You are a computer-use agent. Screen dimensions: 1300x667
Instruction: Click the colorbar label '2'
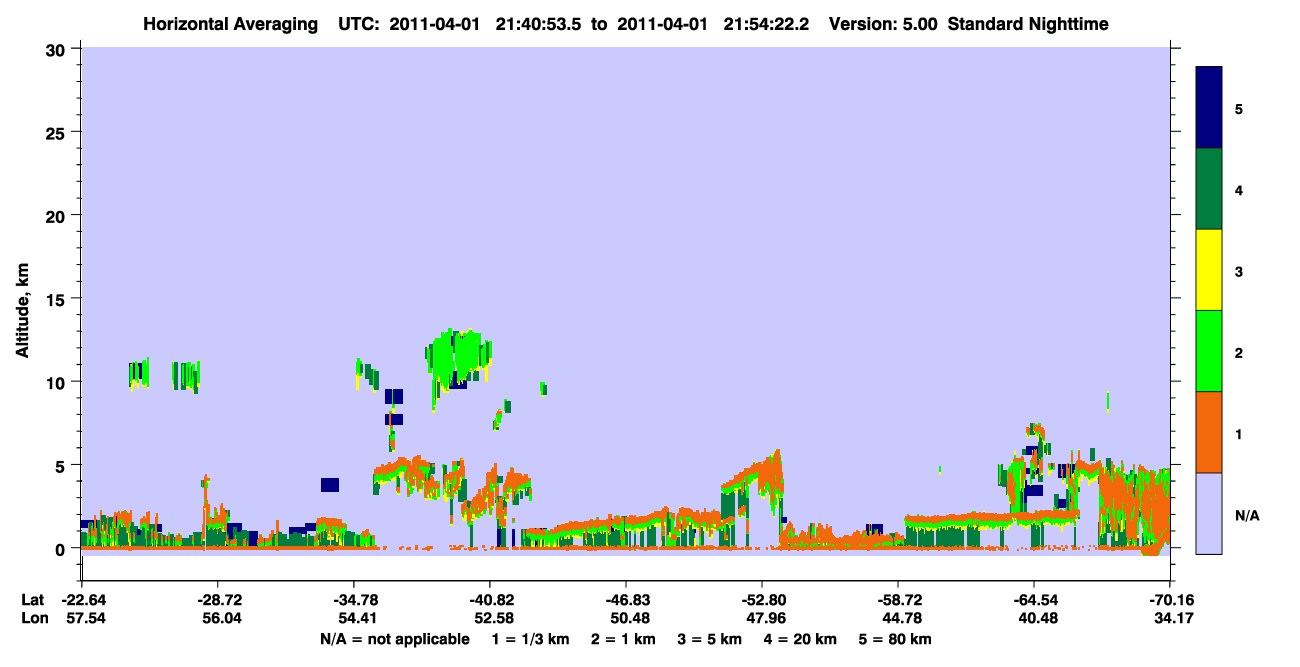(x=1238, y=353)
